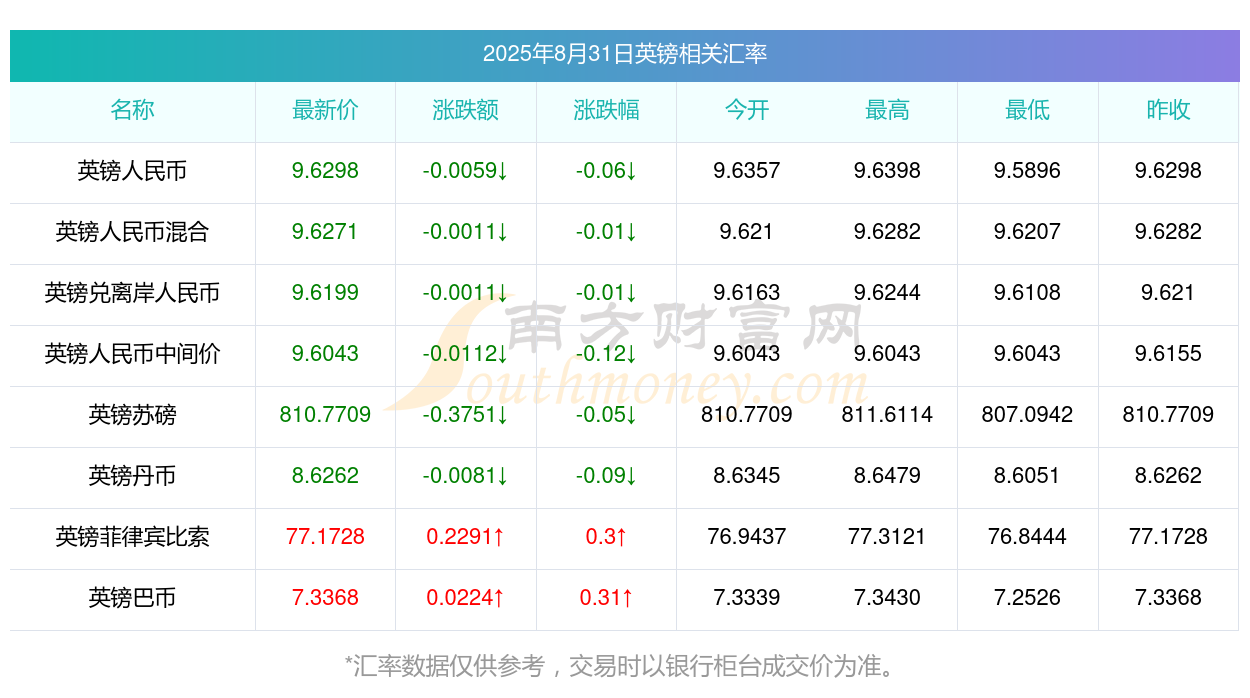Click the 昨收 column header
This screenshot has height=698, width=1250.
pos(1168,110)
